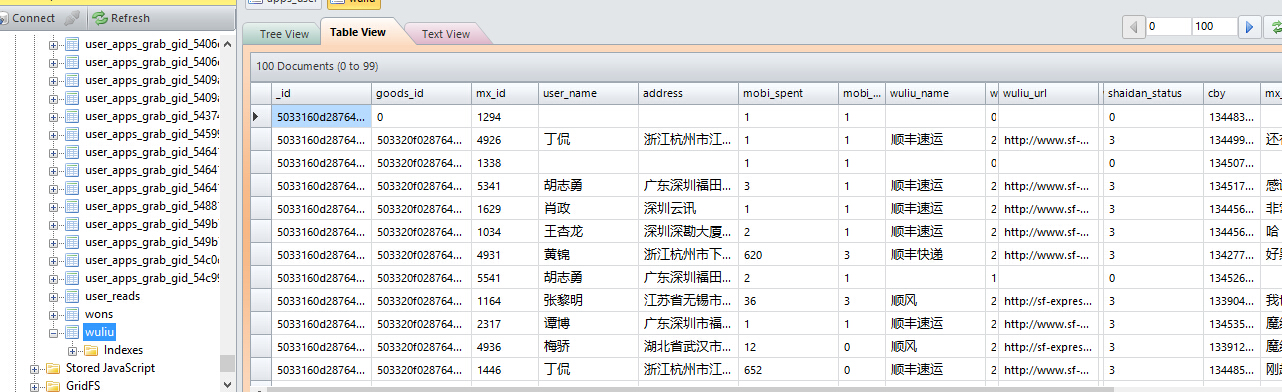Go to the next page of documents
Viewport: 1282px width, 392px height.
tap(1249, 27)
